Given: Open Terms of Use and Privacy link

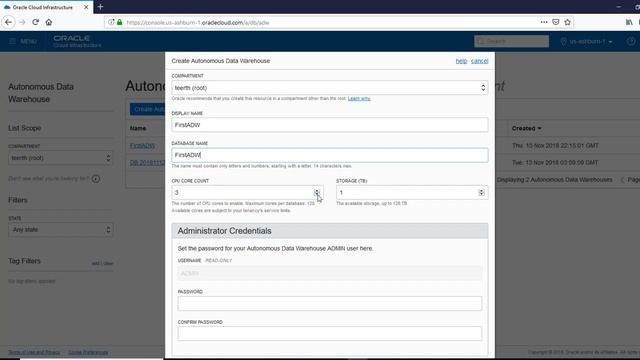Looking at the screenshot, I should (x=34, y=352).
